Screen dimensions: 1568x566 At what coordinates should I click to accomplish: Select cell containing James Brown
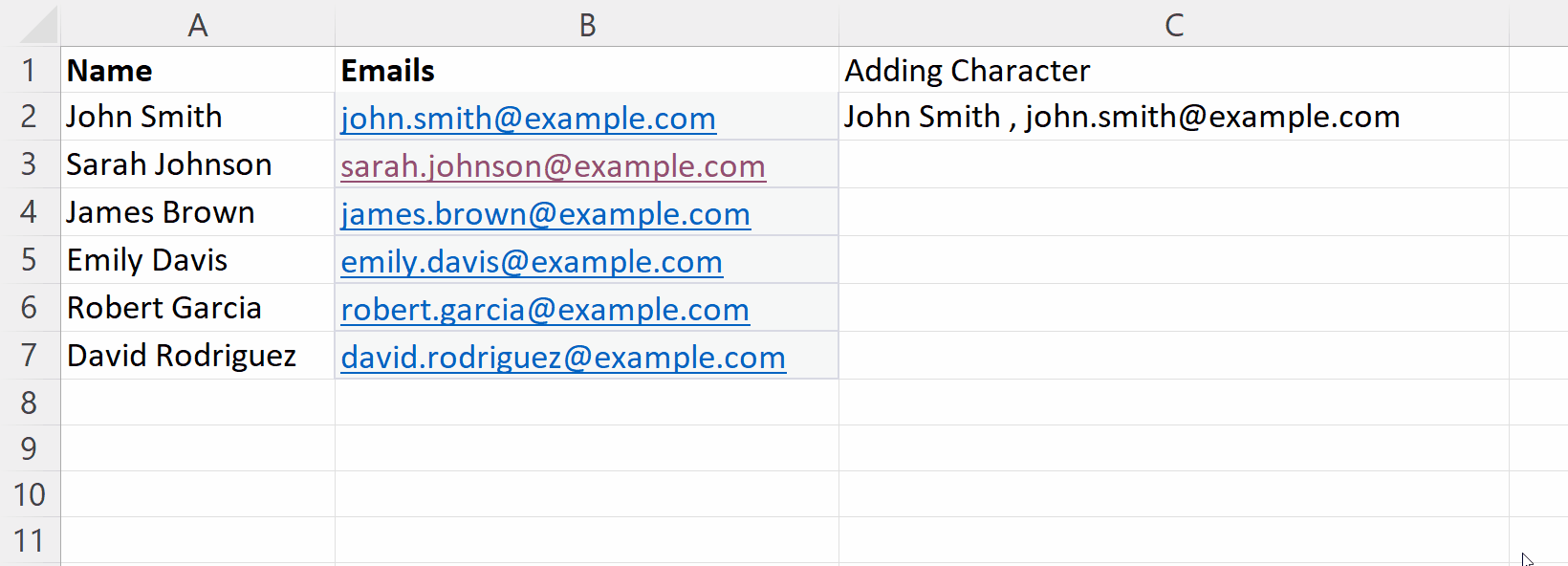pyautogui.click(x=198, y=212)
